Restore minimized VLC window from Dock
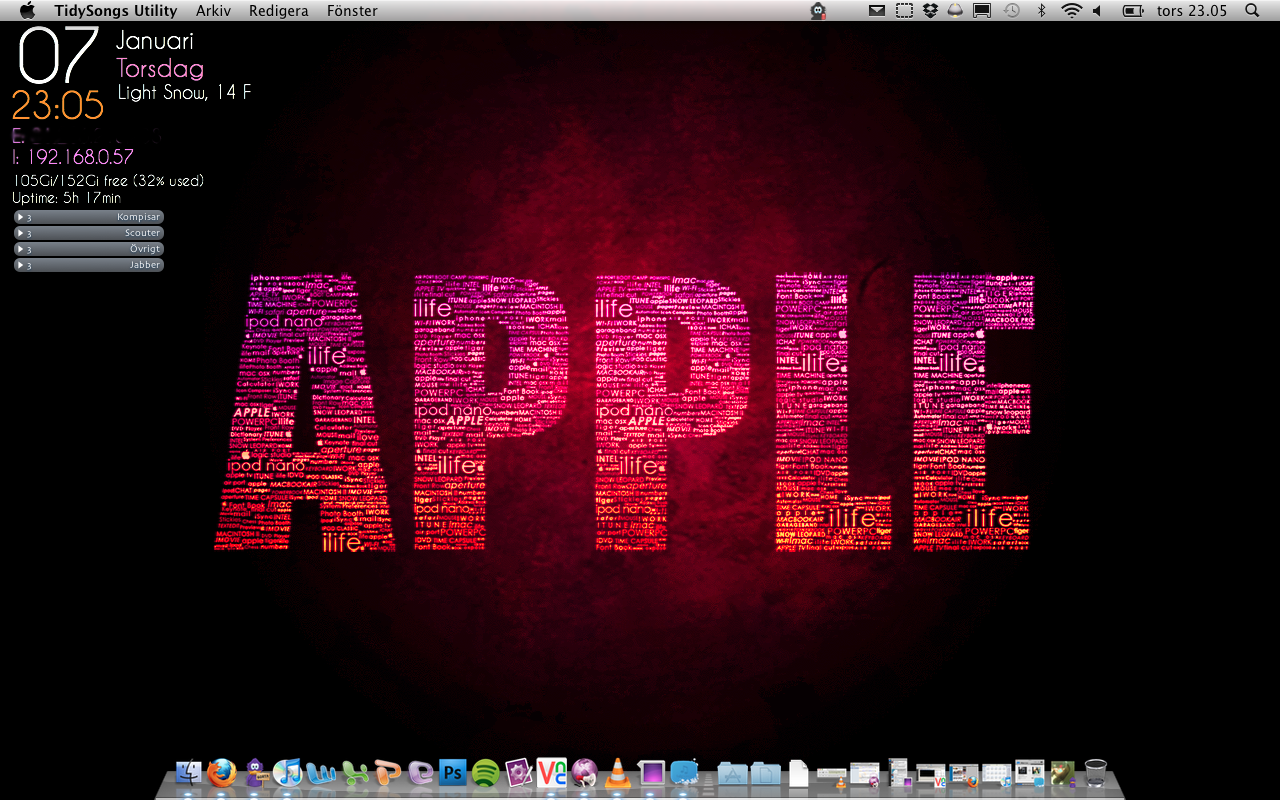Viewport: 1280px width, 800px height. click(x=832, y=775)
